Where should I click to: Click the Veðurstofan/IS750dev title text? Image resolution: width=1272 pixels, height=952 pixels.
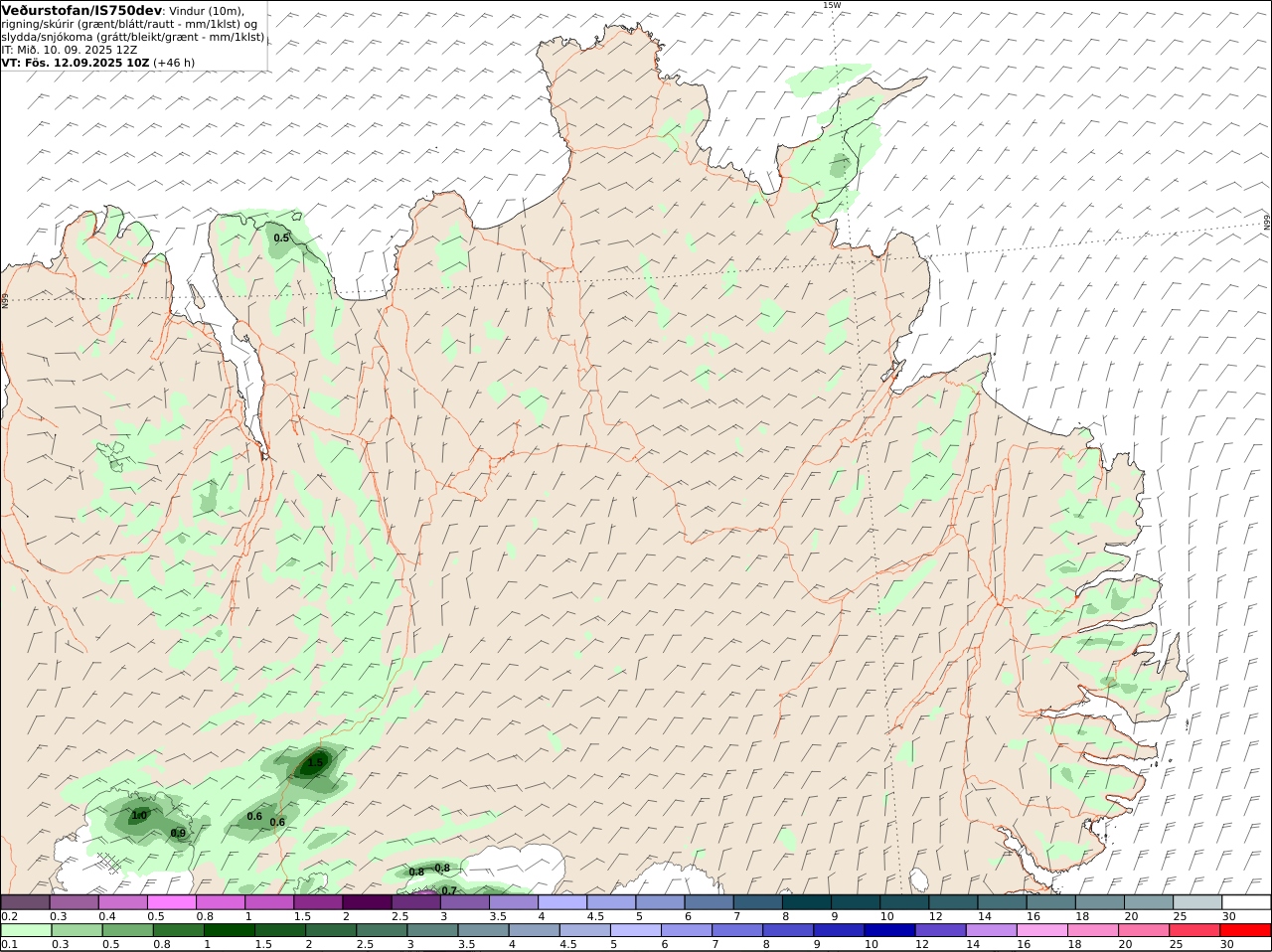click(x=81, y=10)
